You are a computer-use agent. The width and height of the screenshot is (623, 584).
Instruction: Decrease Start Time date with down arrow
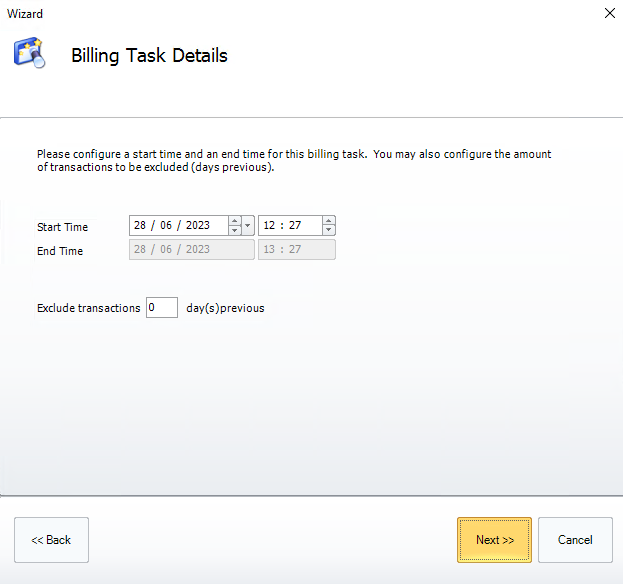(234, 230)
